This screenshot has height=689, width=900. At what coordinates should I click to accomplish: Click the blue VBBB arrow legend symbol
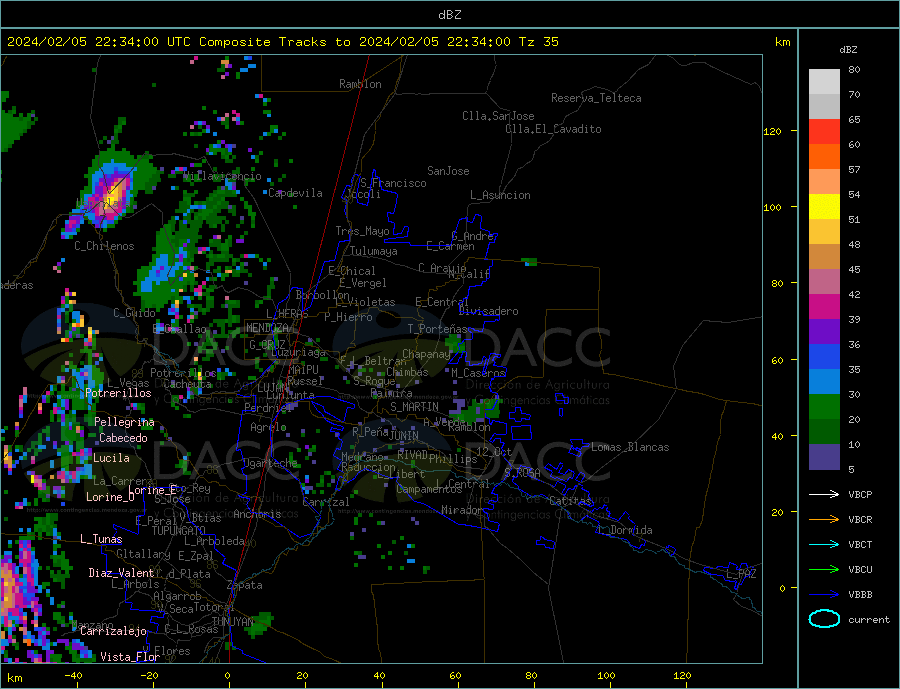824,594
